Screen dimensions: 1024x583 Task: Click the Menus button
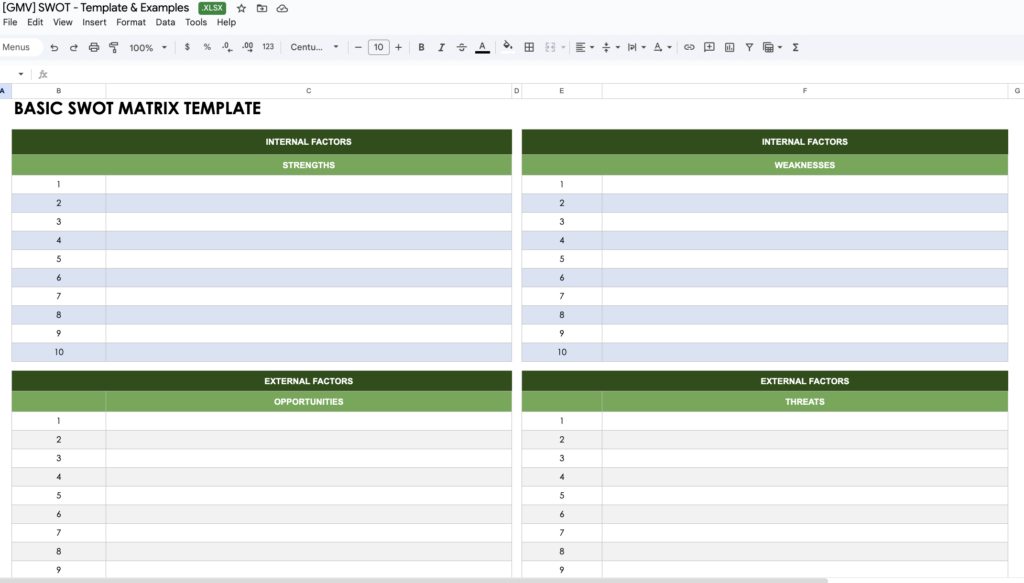coord(17,46)
